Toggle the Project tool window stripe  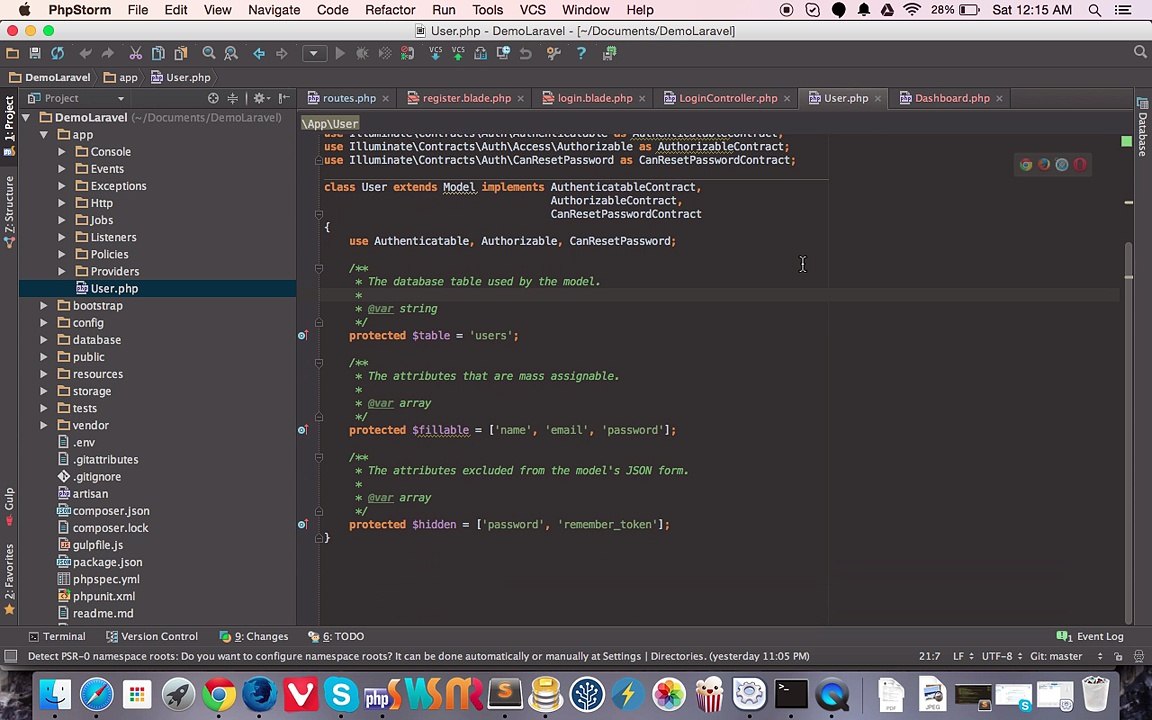[x=9, y=120]
